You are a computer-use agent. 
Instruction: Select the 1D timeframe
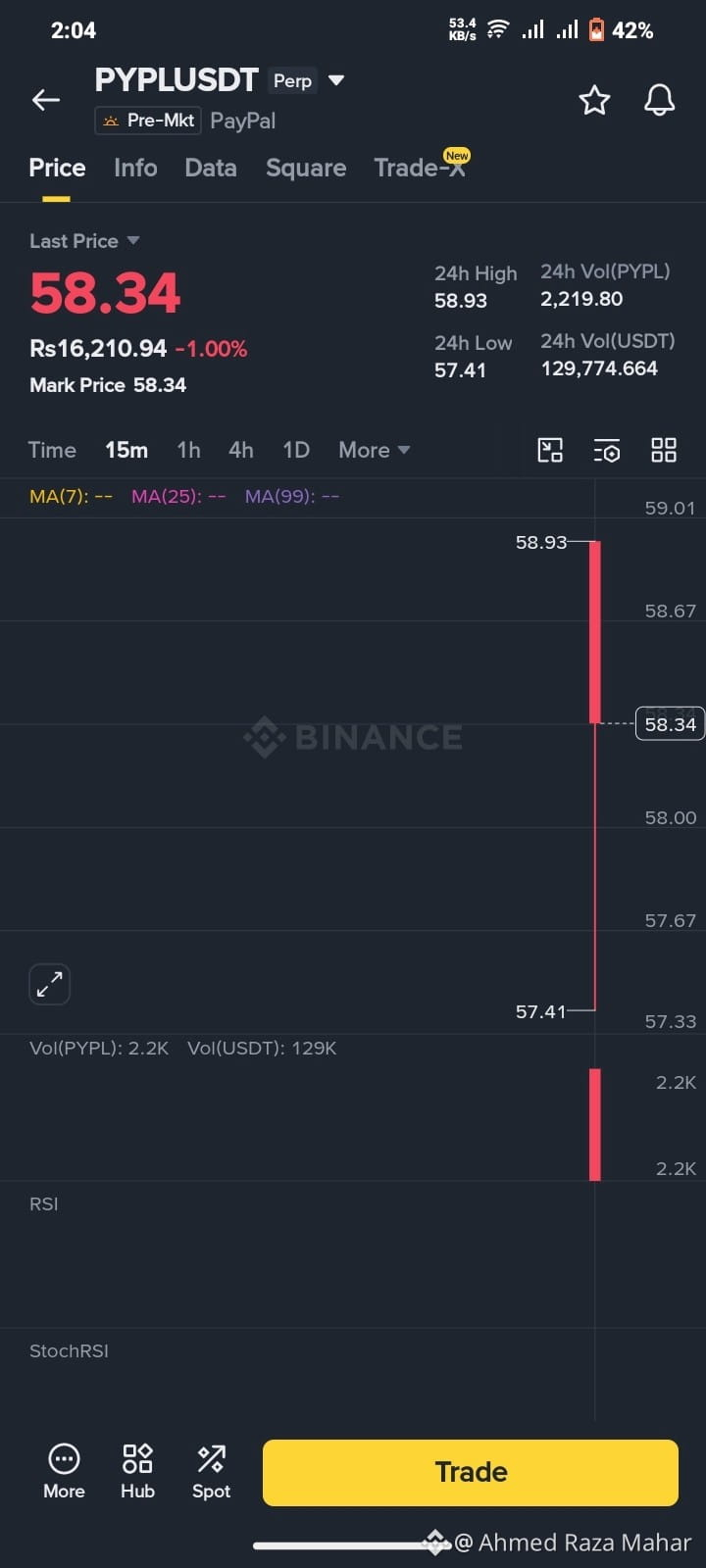296,450
